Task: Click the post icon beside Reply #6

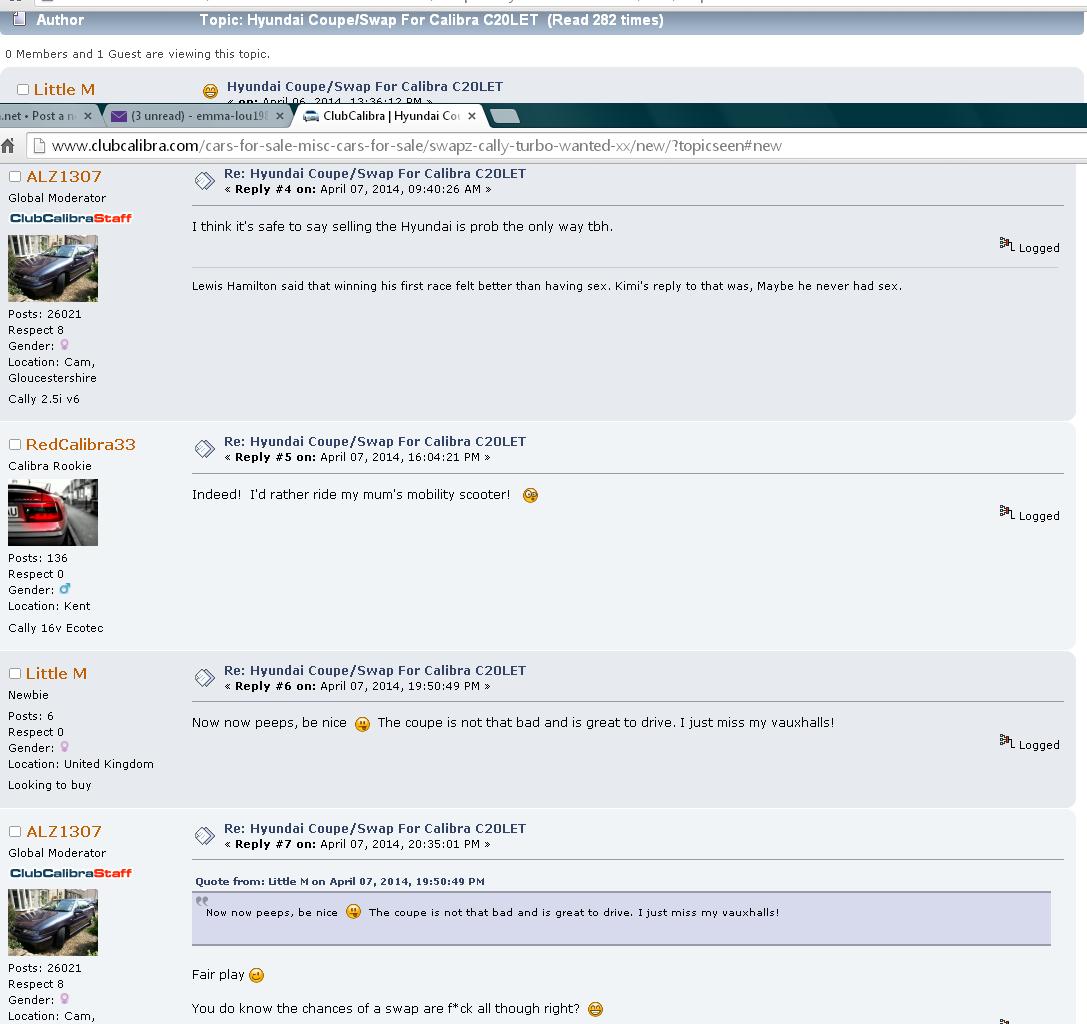Action: pos(204,678)
